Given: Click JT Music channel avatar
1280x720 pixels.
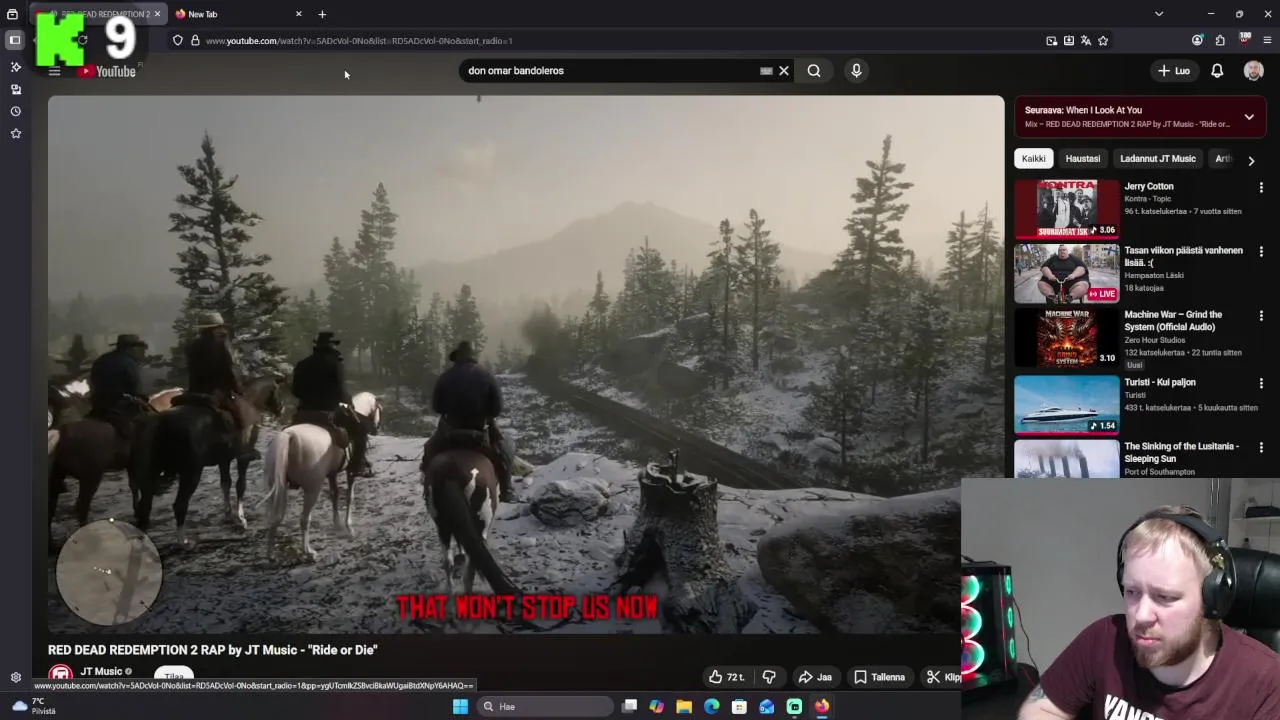Looking at the screenshot, I should tap(61, 674).
